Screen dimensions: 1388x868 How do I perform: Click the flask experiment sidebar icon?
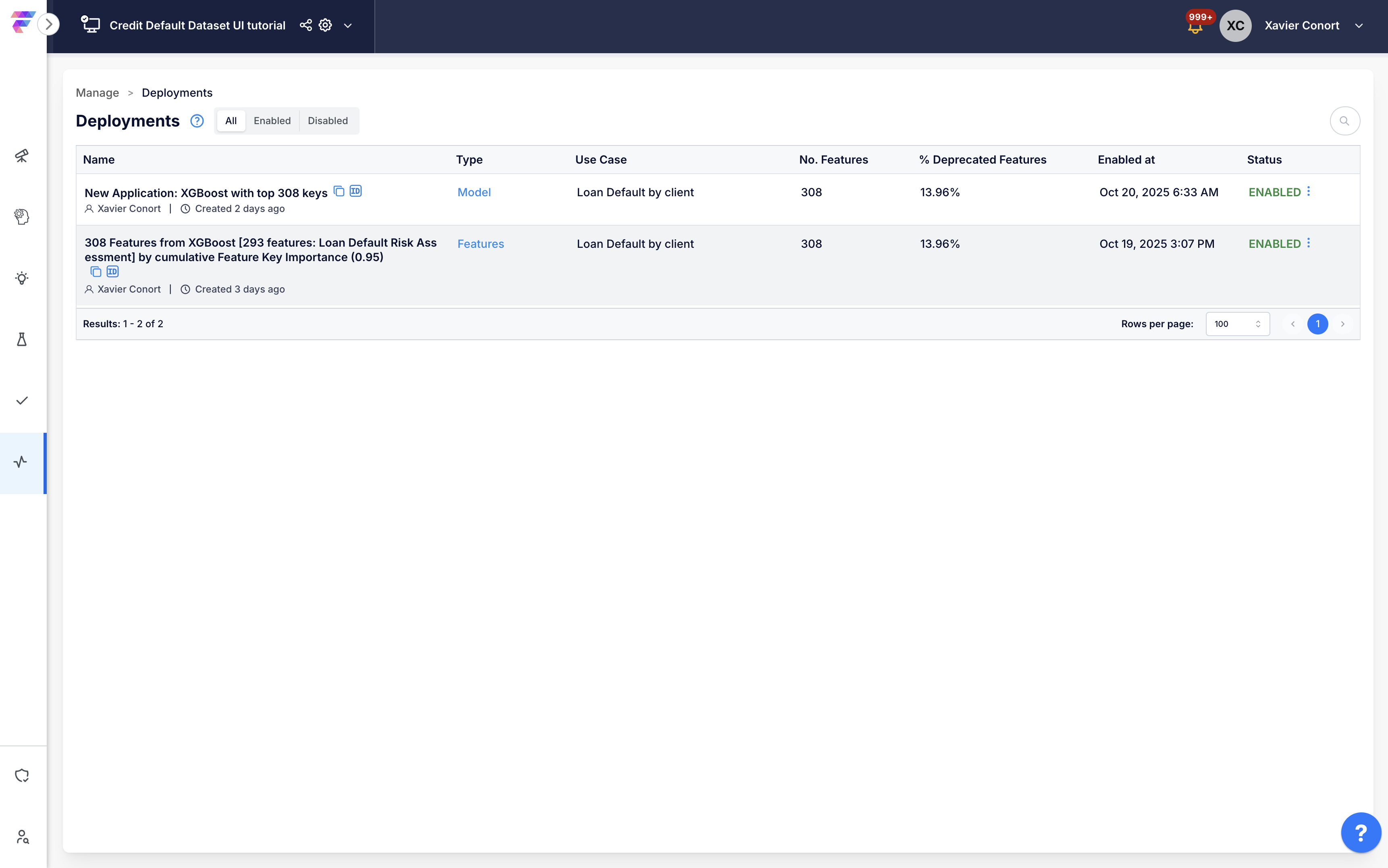[22, 339]
